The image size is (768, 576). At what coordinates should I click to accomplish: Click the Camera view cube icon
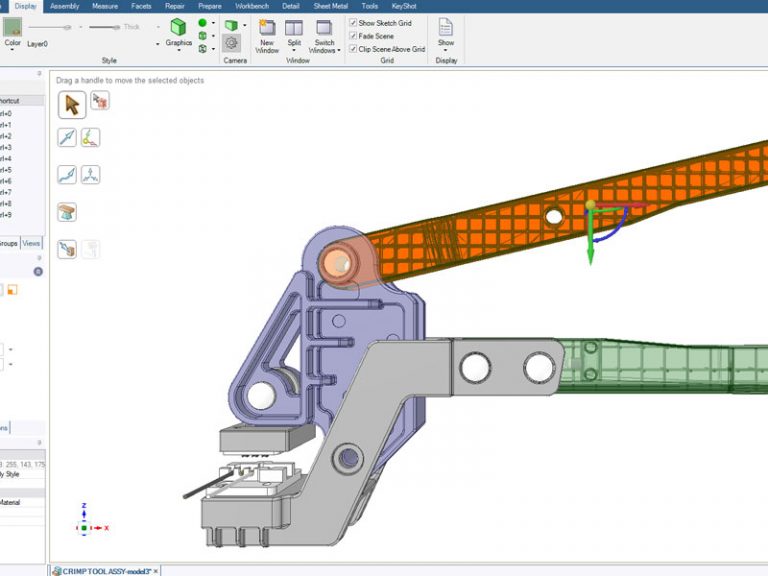coord(231,25)
